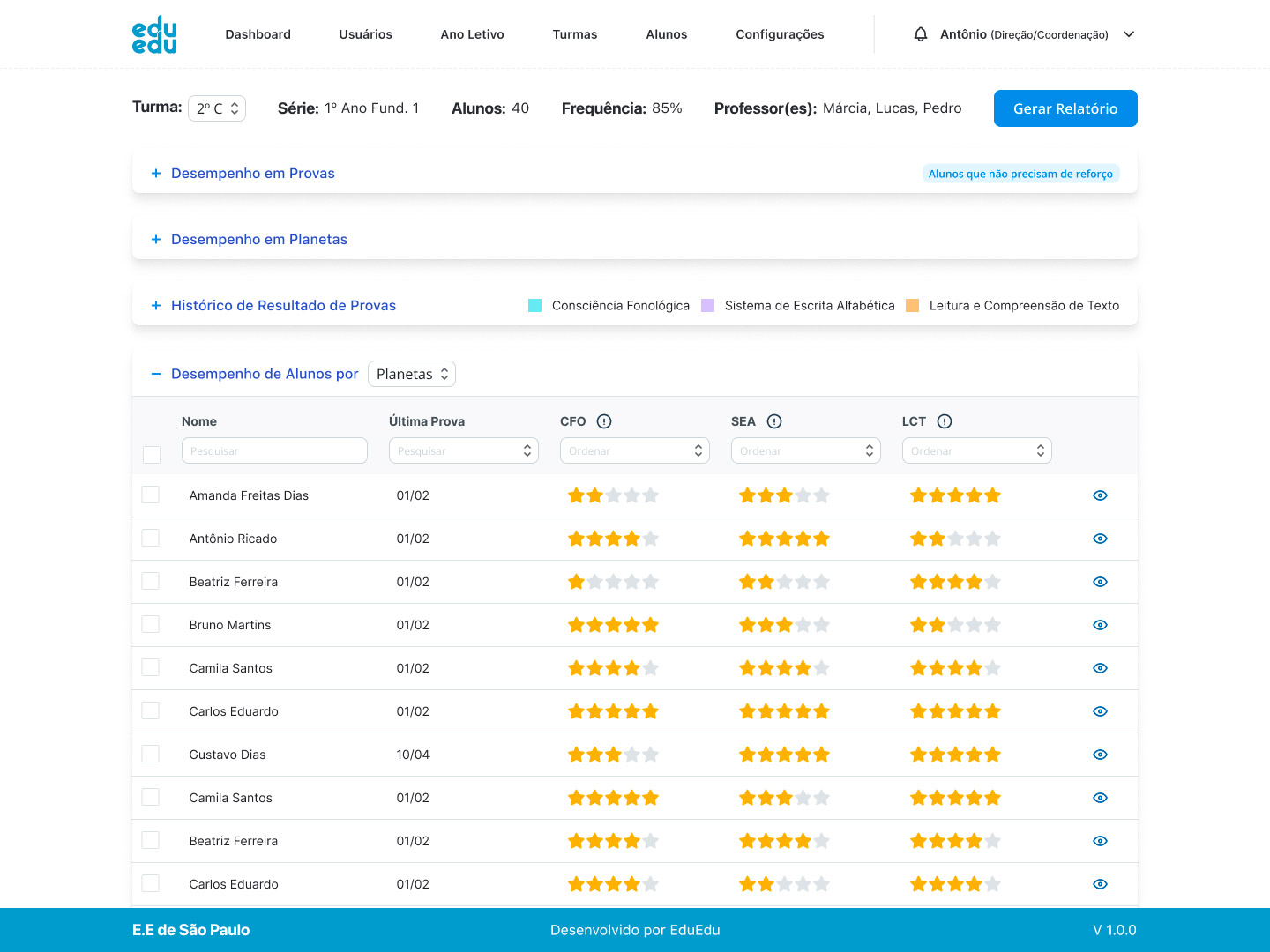Click minus icon beside Desempenho de Alunos
This screenshot has width=1270, height=952.
[156, 374]
